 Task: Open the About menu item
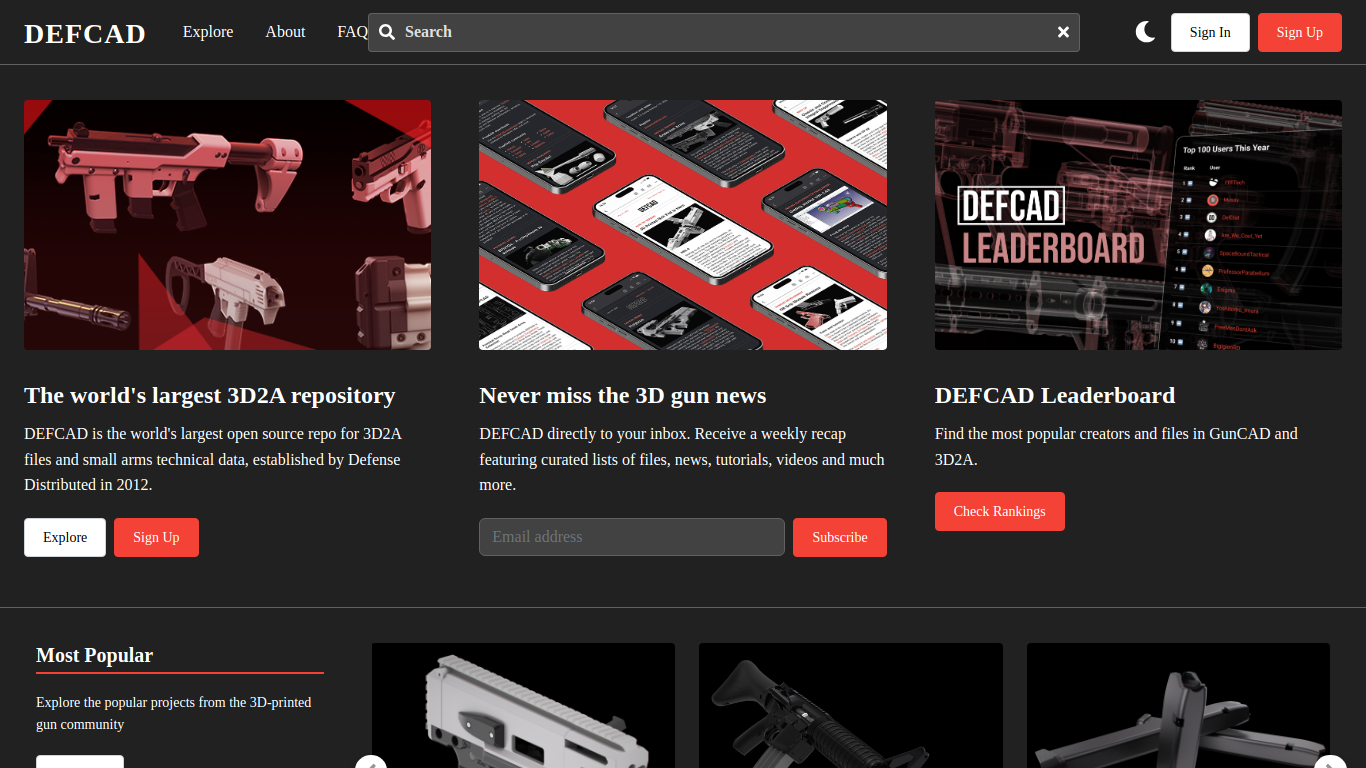click(x=285, y=32)
